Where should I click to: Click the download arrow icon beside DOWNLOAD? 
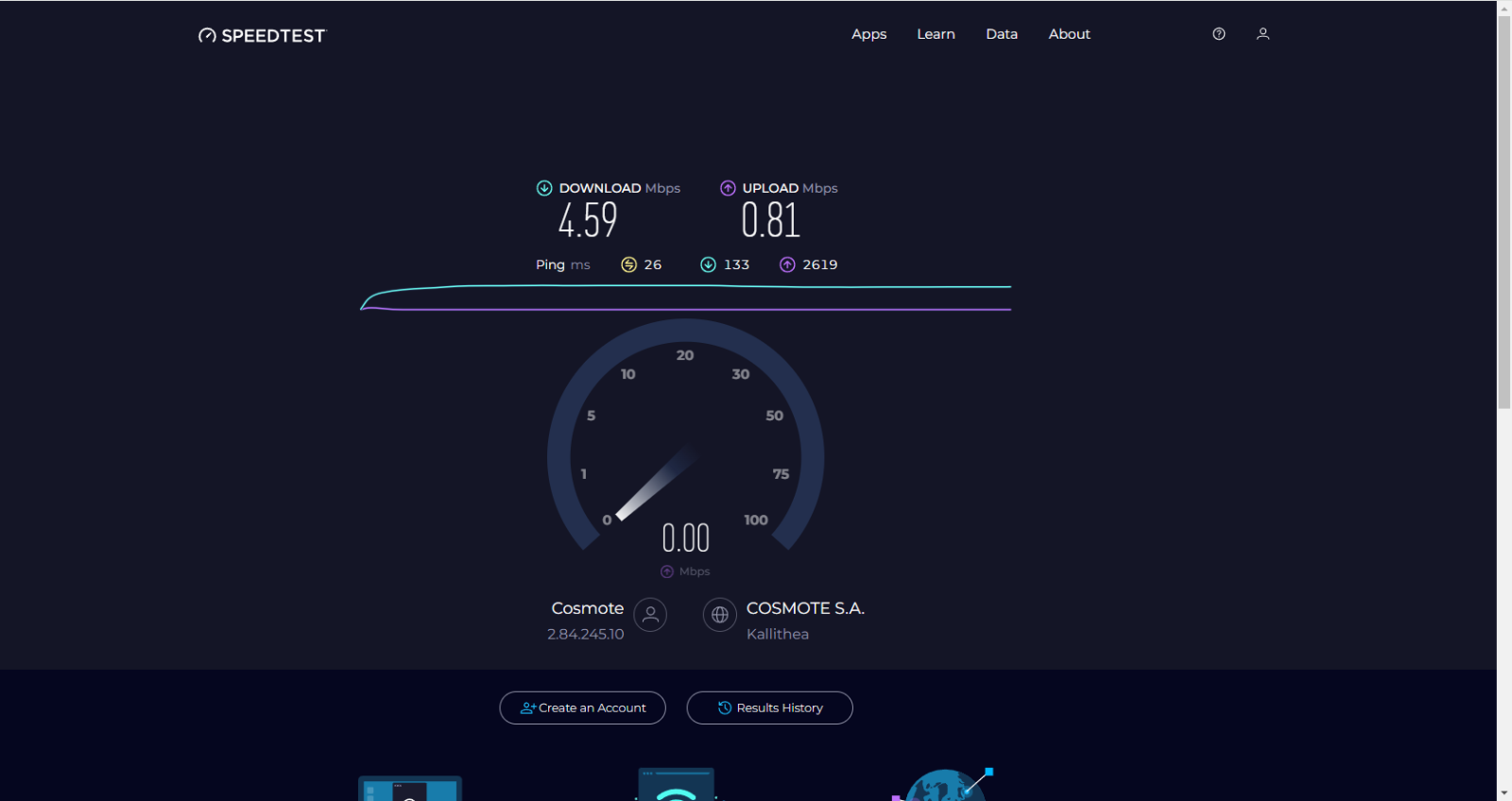pyautogui.click(x=544, y=188)
